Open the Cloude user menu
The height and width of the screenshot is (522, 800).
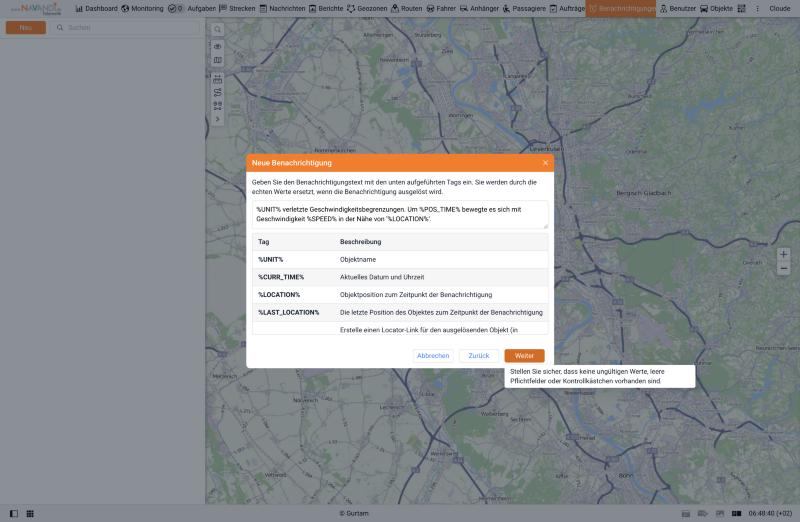(x=780, y=9)
